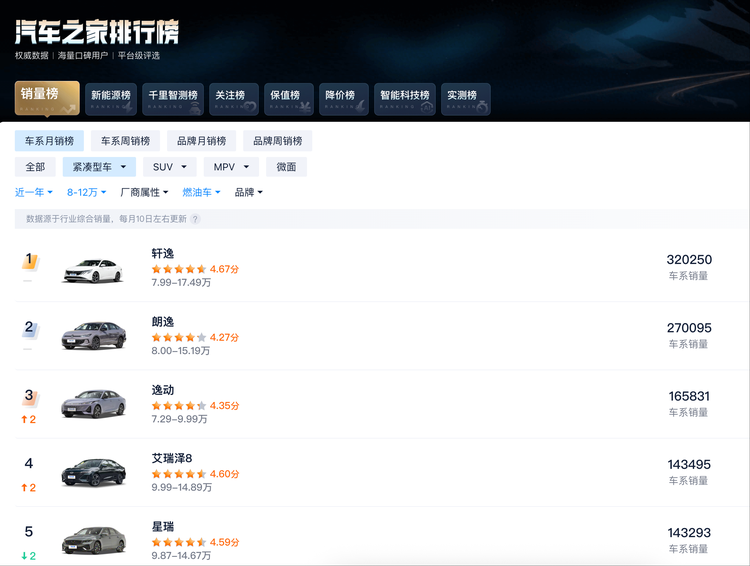This screenshot has width=750, height=566.
Task: Open the 汽车之家排行榜 logo title
Action: (x=97, y=32)
